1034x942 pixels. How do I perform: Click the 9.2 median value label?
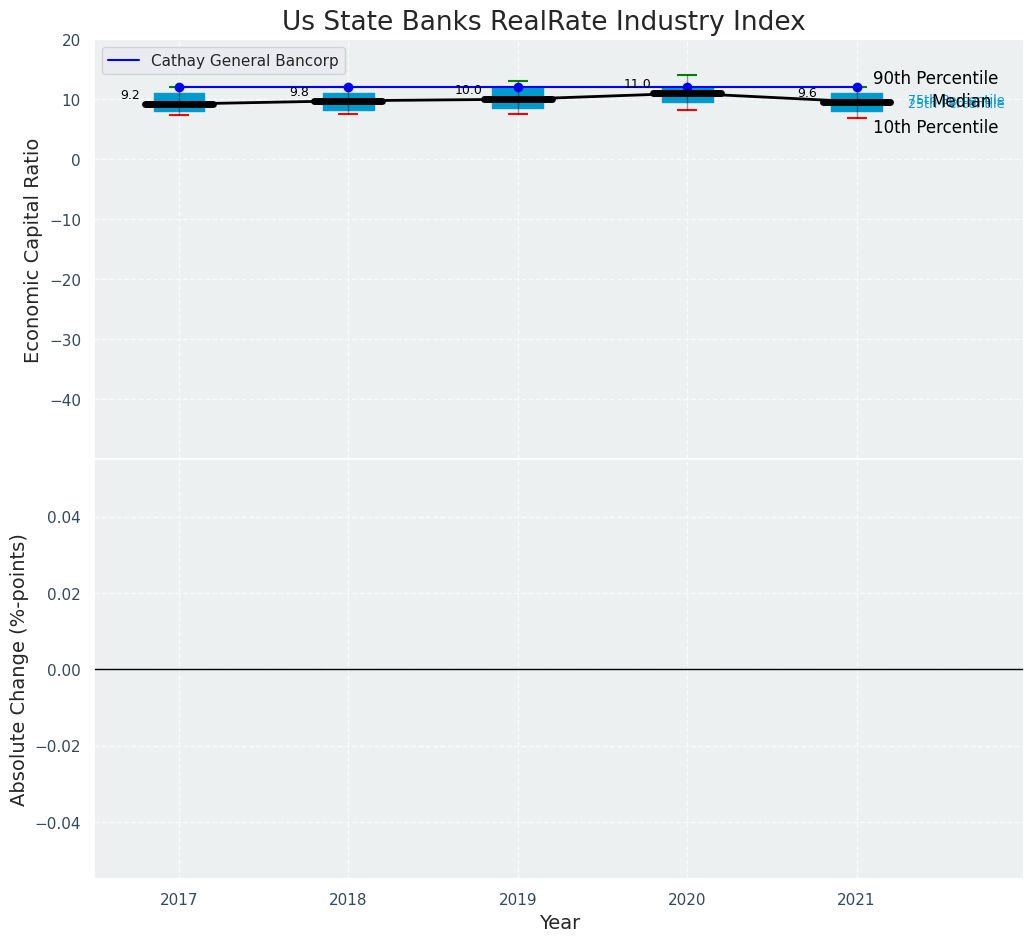click(130, 96)
